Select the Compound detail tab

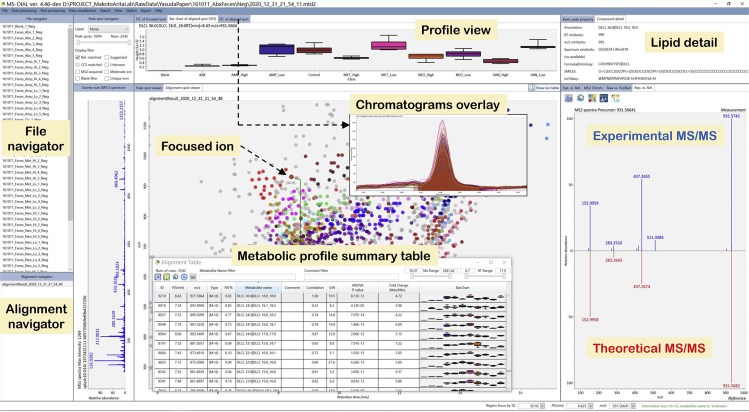[610, 19]
